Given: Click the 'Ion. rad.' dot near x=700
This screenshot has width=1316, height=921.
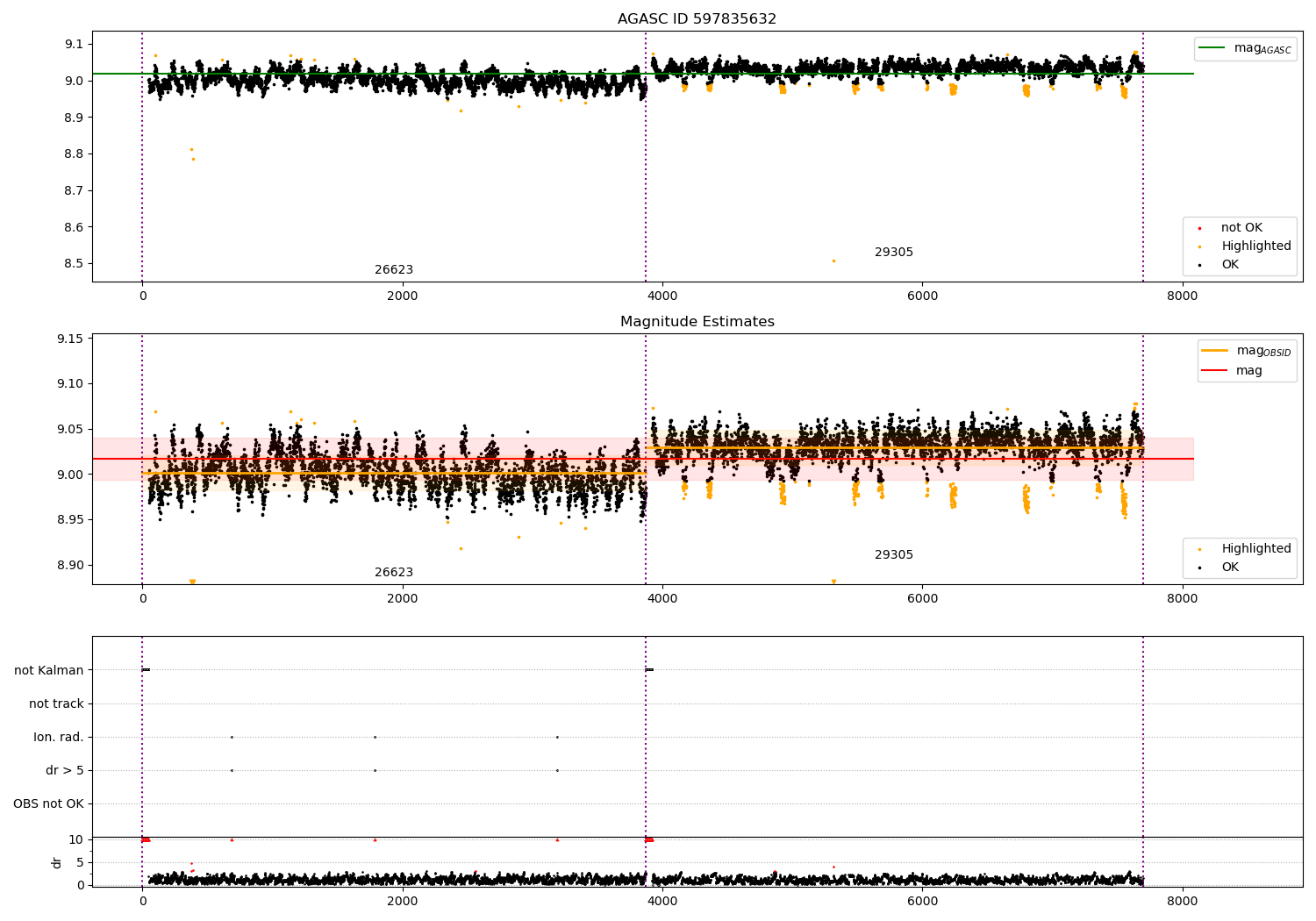Looking at the screenshot, I should click(232, 737).
